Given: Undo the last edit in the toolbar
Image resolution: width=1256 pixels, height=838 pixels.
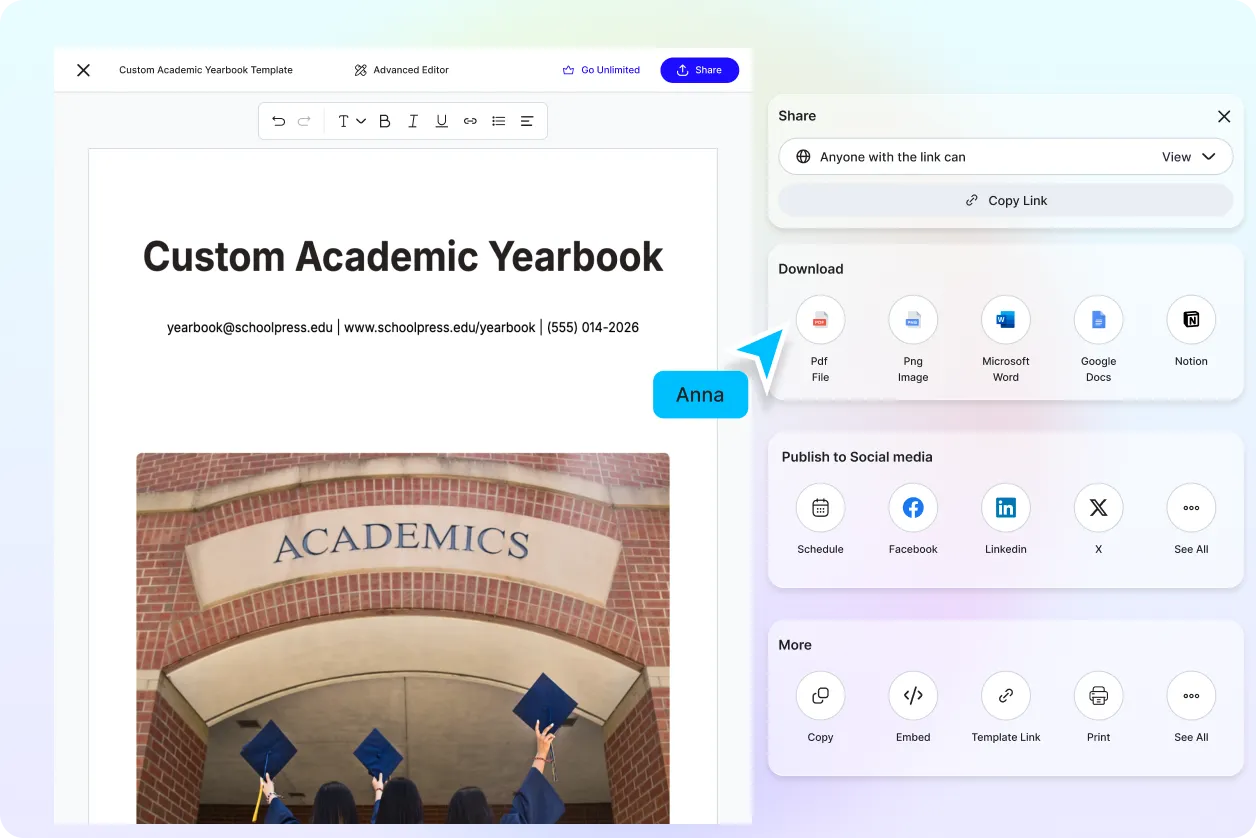Looking at the screenshot, I should pyautogui.click(x=278, y=120).
